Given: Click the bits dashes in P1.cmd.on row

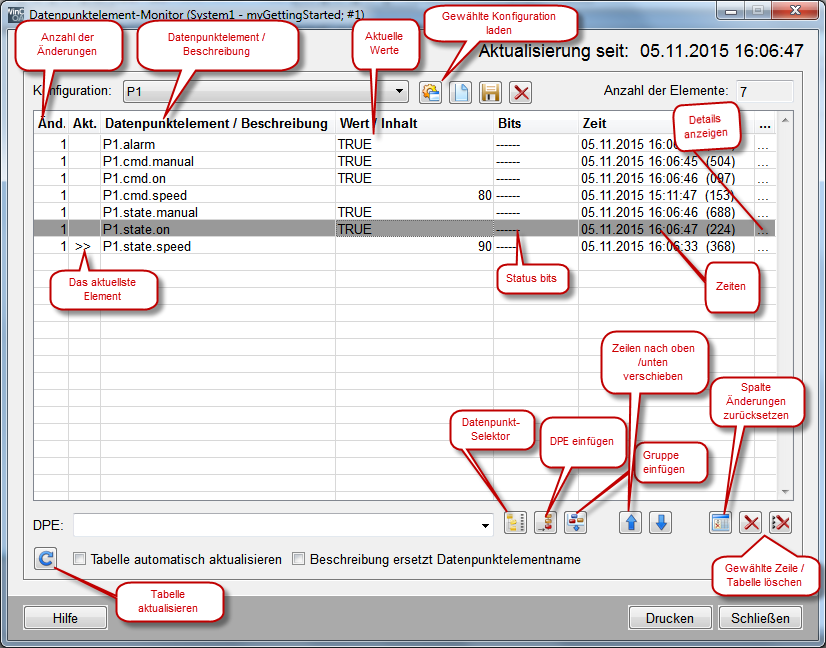Looking at the screenshot, I should 508,179.
